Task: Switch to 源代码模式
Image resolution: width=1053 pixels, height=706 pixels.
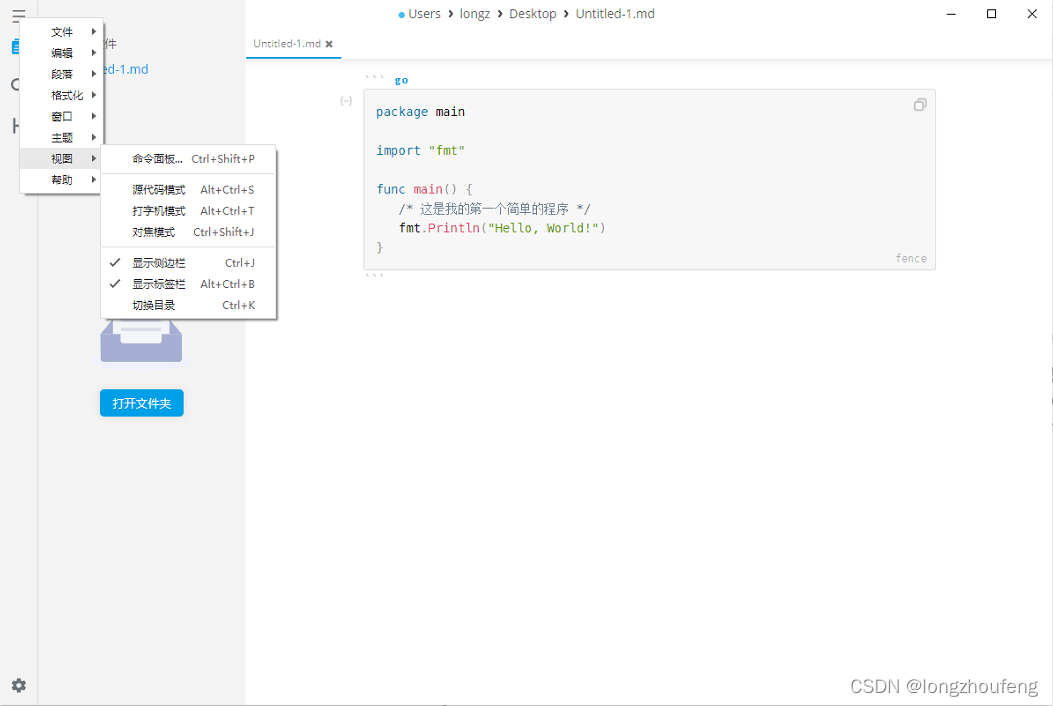Action: tap(189, 190)
